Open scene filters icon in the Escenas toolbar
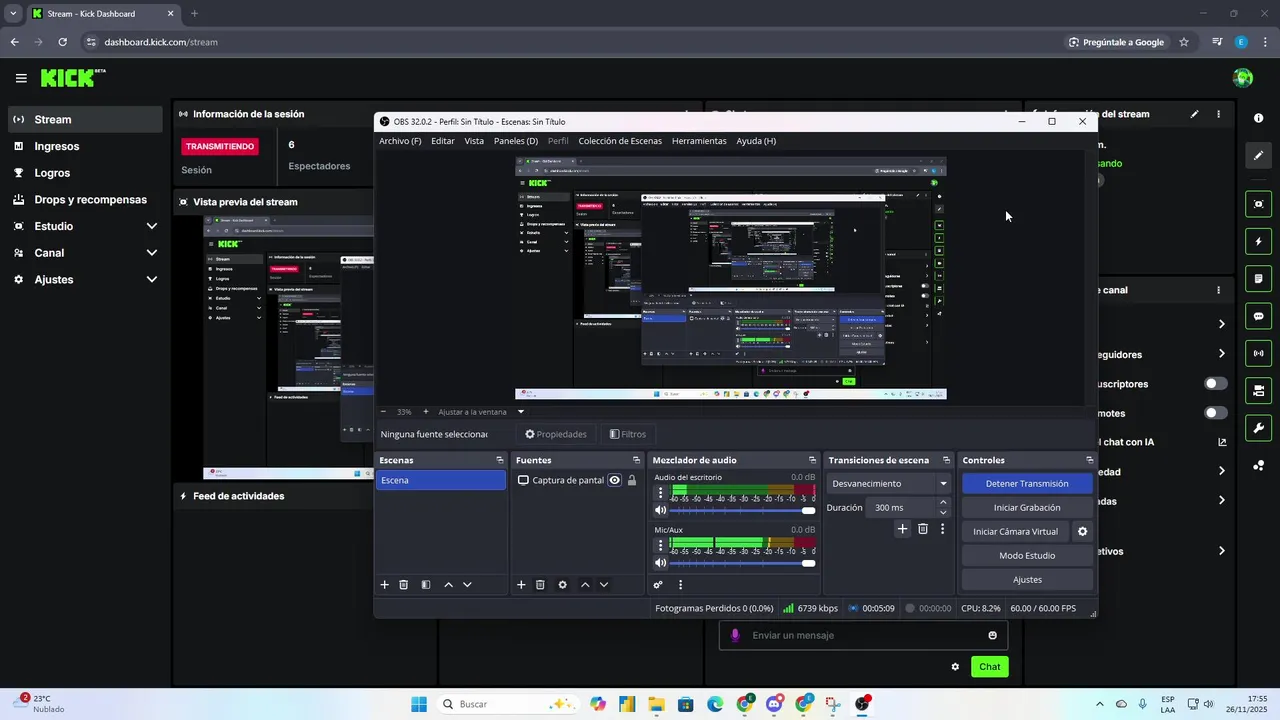Viewport: 1280px width, 720px height. tap(426, 585)
